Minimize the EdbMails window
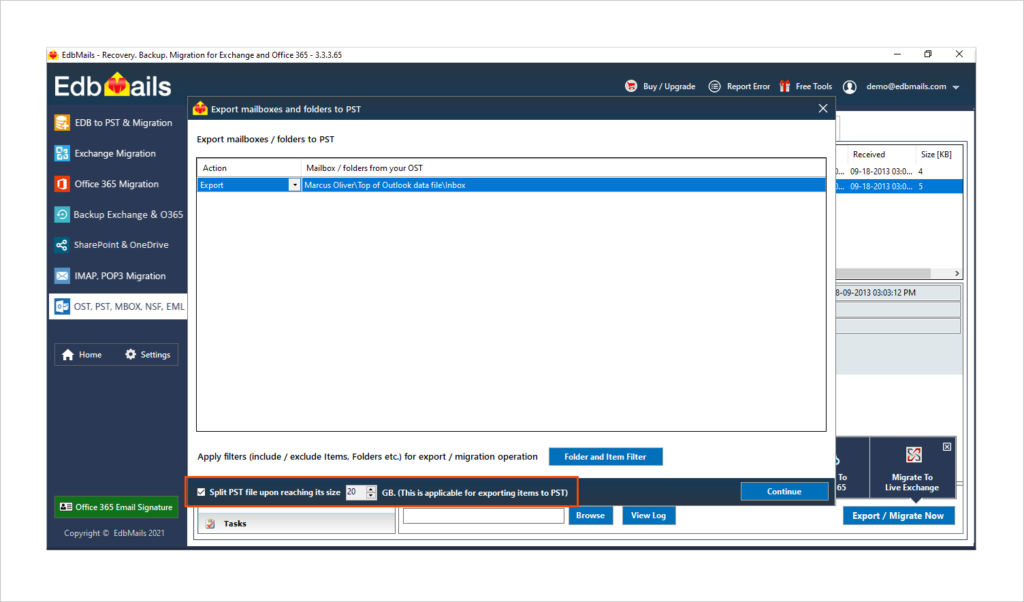Screen dimensions: 1024x602 (897, 55)
